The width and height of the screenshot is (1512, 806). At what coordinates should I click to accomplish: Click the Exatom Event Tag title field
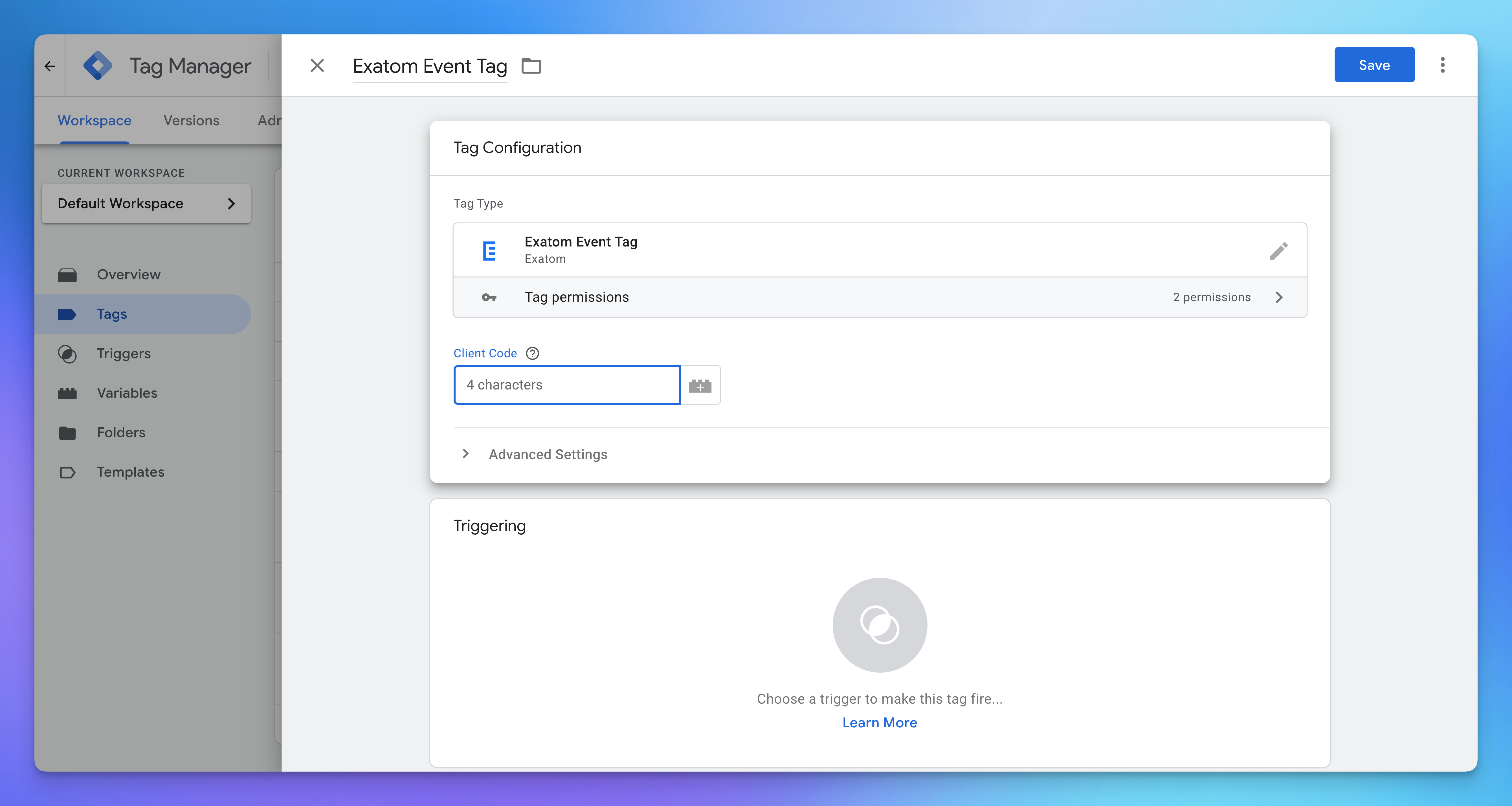tap(430, 66)
